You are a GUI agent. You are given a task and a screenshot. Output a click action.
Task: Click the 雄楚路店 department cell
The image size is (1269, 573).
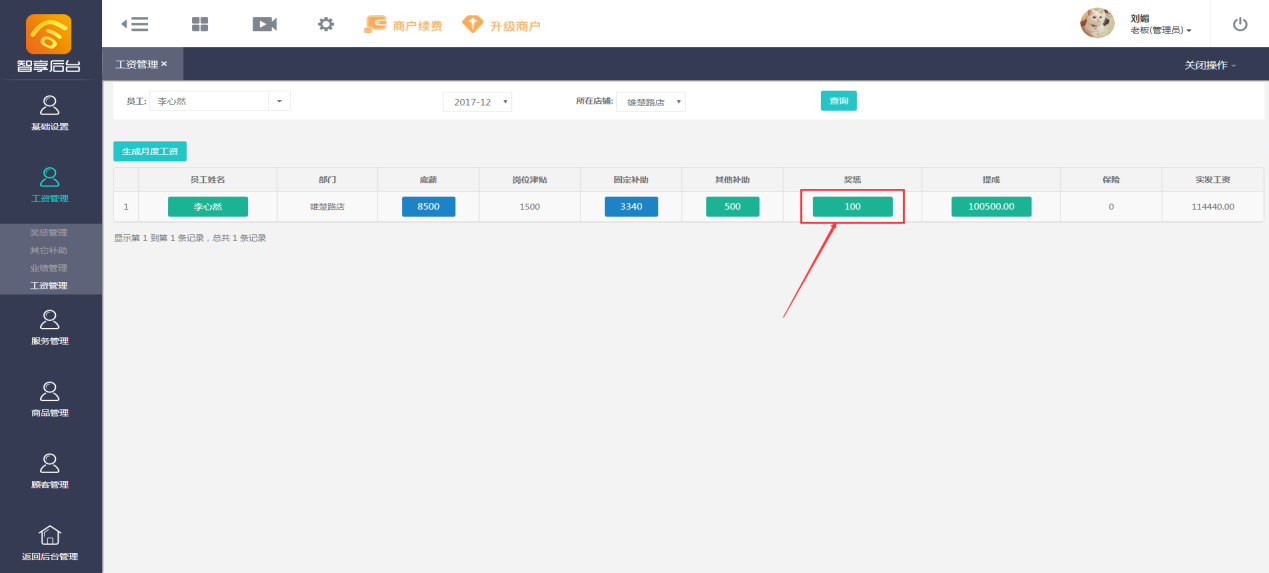click(327, 206)
